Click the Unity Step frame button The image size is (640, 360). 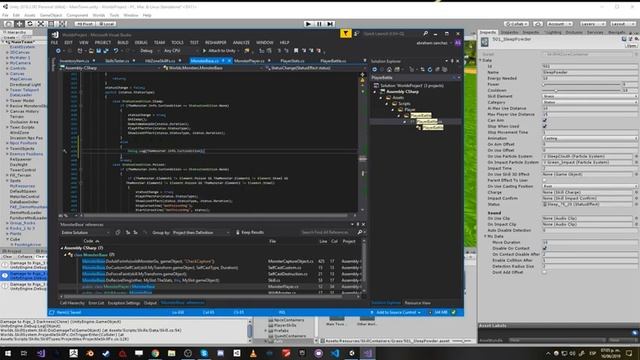coord(330,24)
